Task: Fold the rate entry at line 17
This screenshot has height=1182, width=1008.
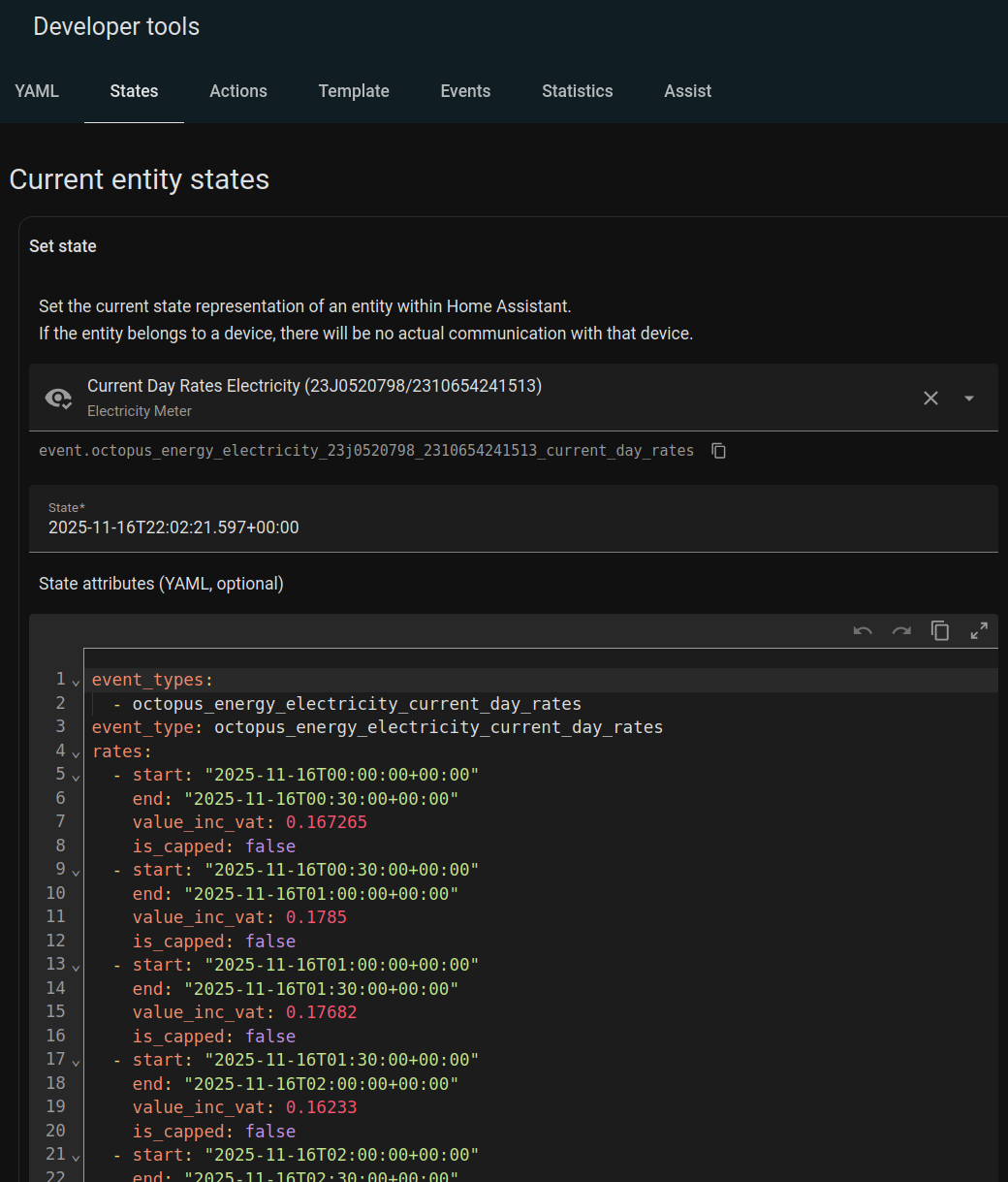Action: point(76,1062)
